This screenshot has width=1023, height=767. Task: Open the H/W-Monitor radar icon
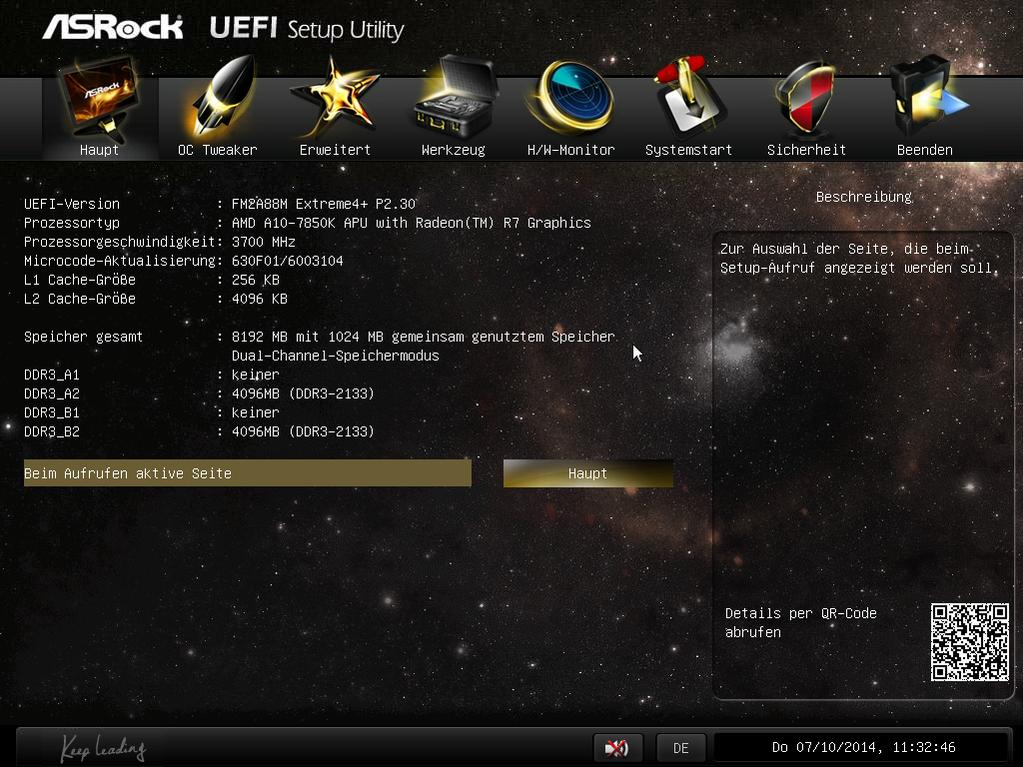click(572, 98)
